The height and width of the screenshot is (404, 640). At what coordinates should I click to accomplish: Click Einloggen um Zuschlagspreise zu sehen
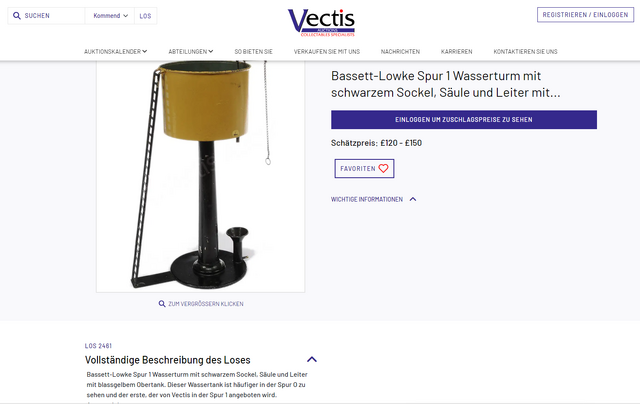pyautogui.click(x=464, y=120)
